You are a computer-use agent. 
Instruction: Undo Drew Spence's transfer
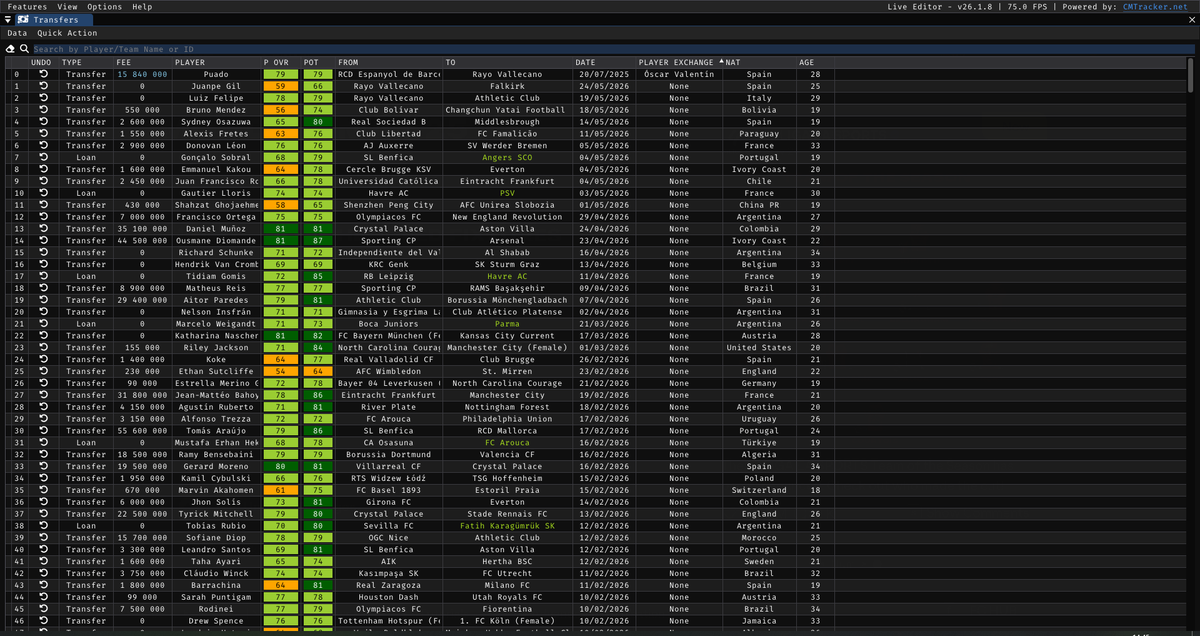click(40, 620)
